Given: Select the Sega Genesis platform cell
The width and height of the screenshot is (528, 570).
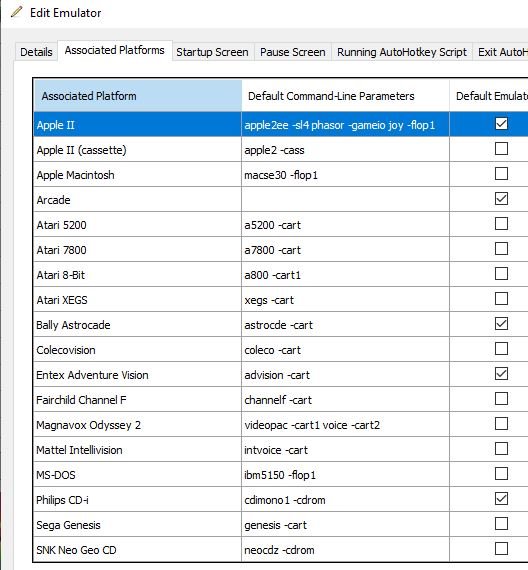Looking at the screenshot, I should pos(137,525).
